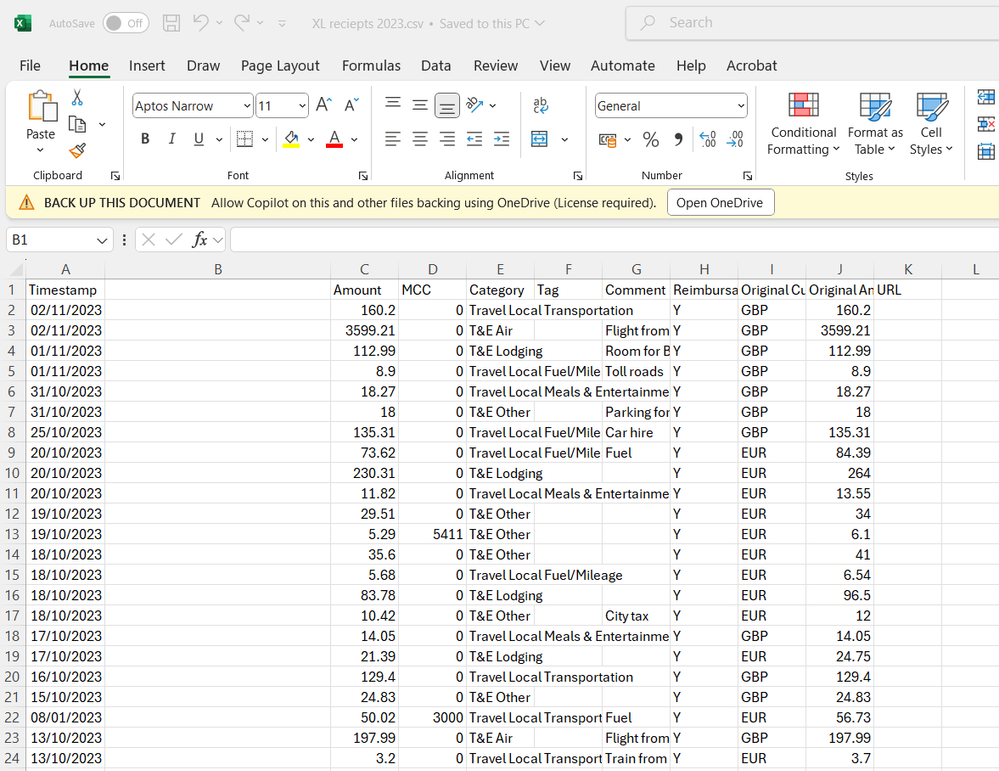Open the Formulas ribbon tab
Image resolution: width=999 pixels, height=771 pixels.
tap(371, 66)
